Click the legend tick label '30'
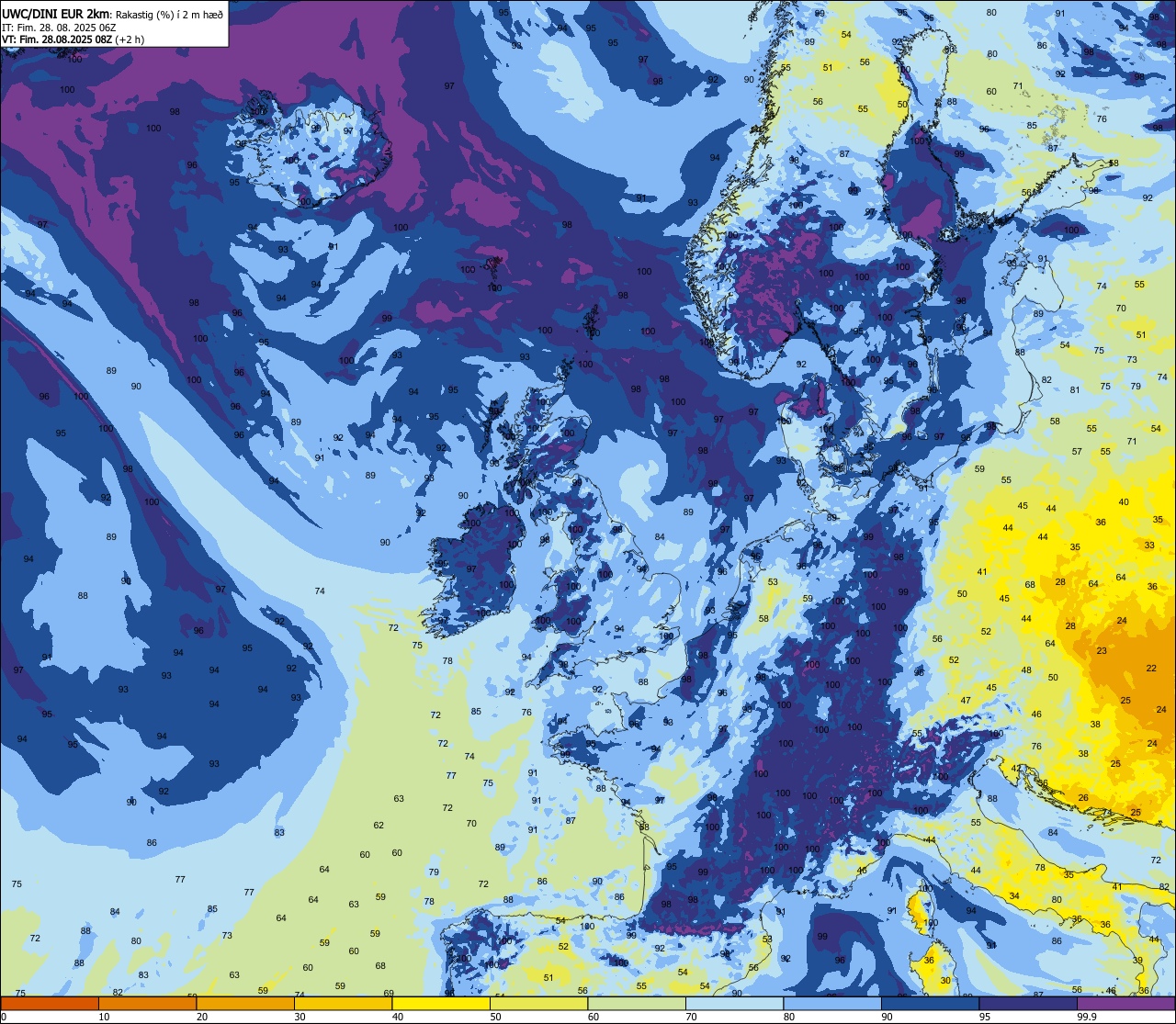This screenshot has height=1024, width=1176. point(300,1017)
